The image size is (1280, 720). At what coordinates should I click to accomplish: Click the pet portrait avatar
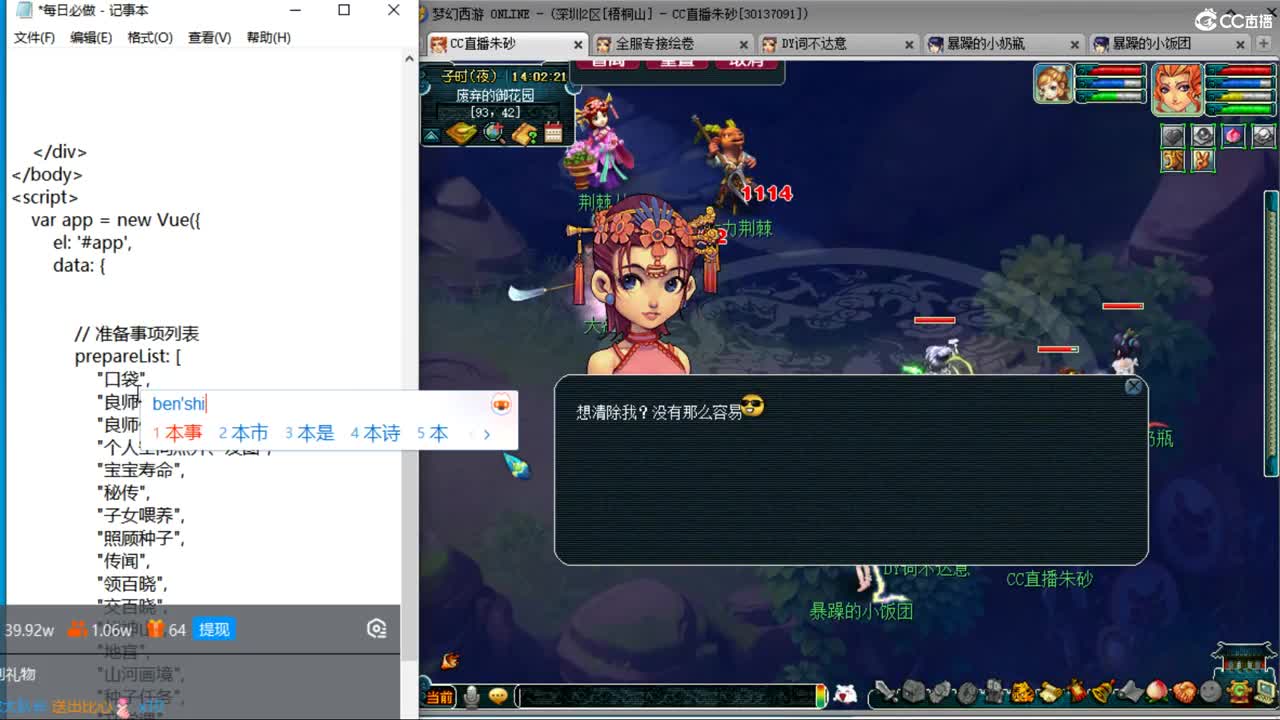1053,84
